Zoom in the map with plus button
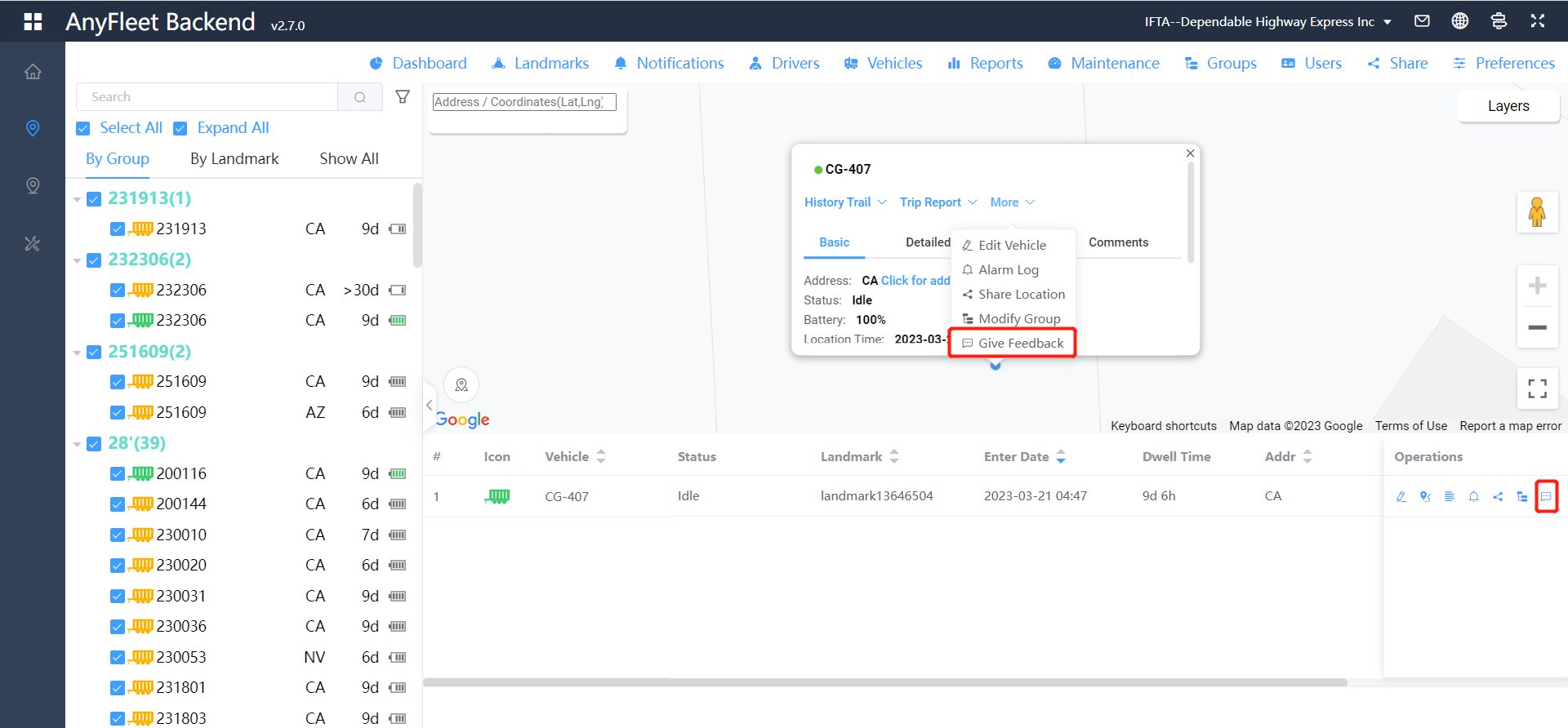The width and height of the screenshot is (1568, 728). [x=1537, y=286]
